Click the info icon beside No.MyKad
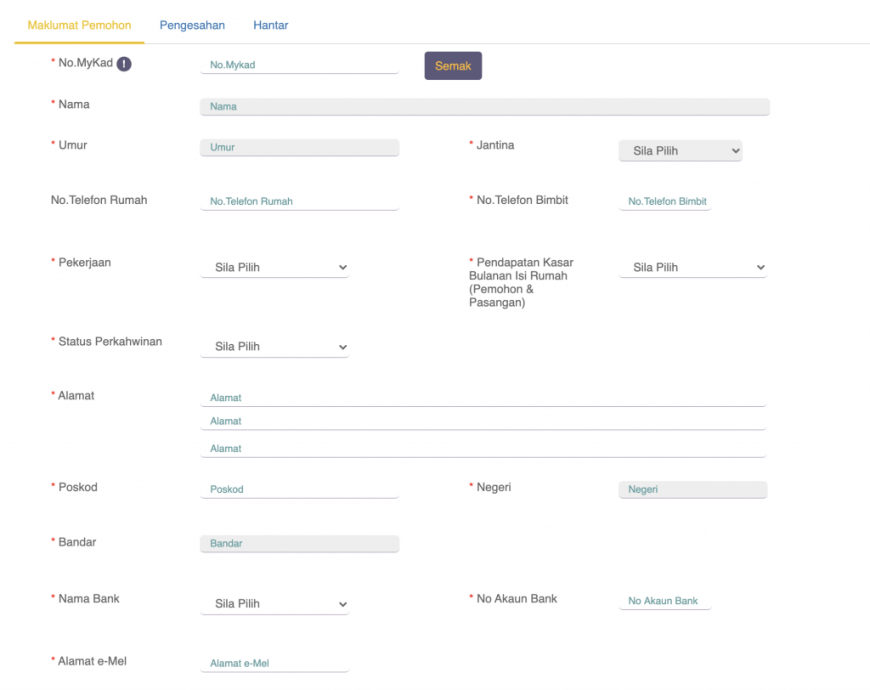This screenshot has height=690, width=870. coord(124,64)
